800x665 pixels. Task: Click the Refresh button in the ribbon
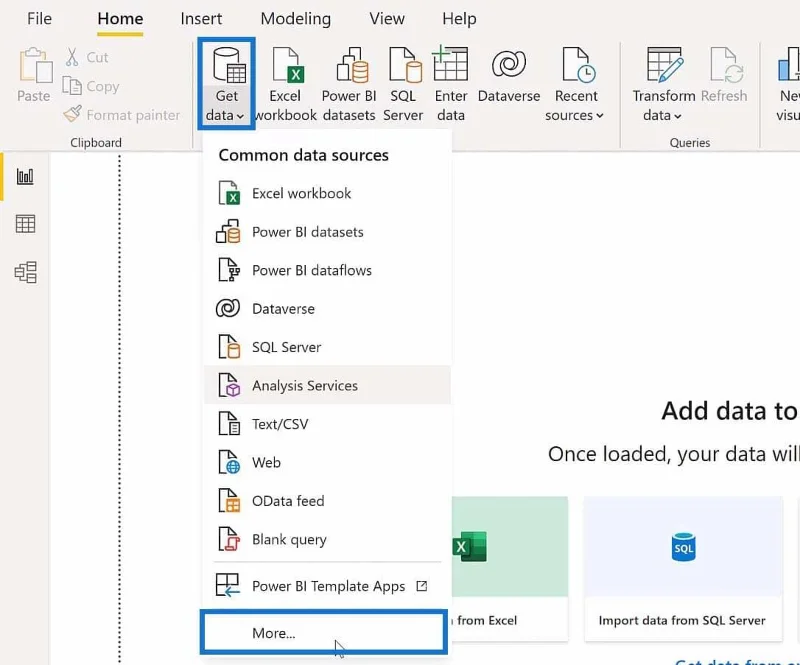click(x=724, y=75)
